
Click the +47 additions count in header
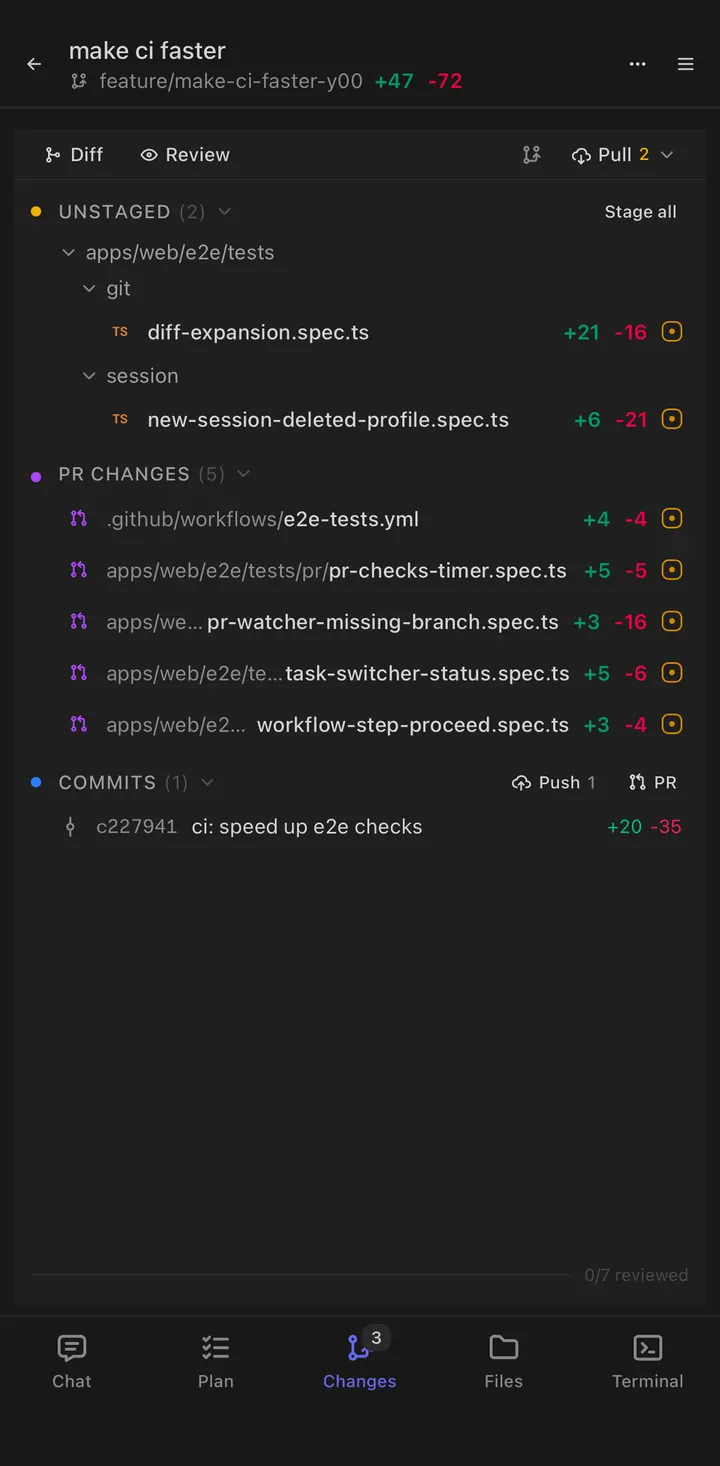(x=394, y=81)
